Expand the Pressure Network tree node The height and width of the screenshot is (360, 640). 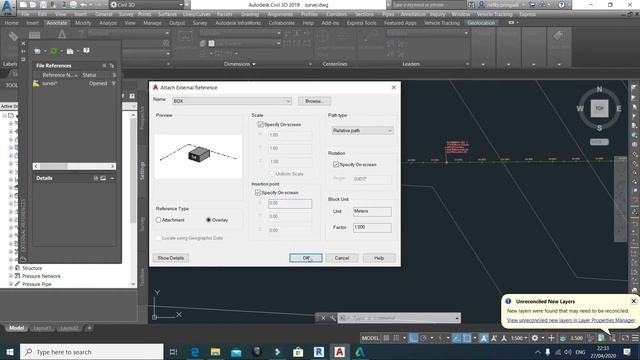[x=11, y=276]
